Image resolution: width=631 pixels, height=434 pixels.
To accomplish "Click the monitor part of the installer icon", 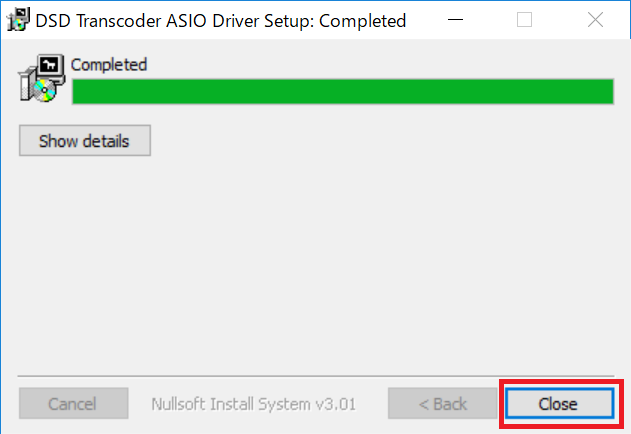I will click(x=51, y=67).
